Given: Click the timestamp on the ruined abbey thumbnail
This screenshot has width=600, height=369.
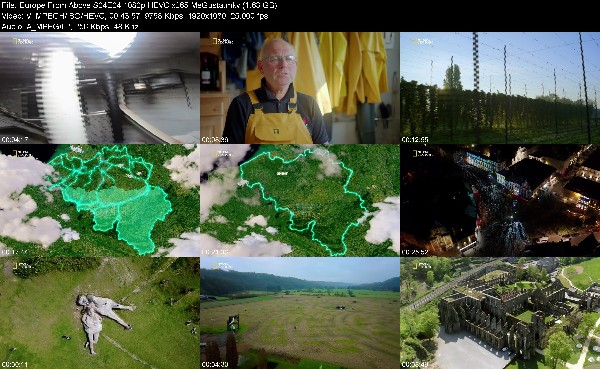Looking at the screenshot, I should coord(415,365).
